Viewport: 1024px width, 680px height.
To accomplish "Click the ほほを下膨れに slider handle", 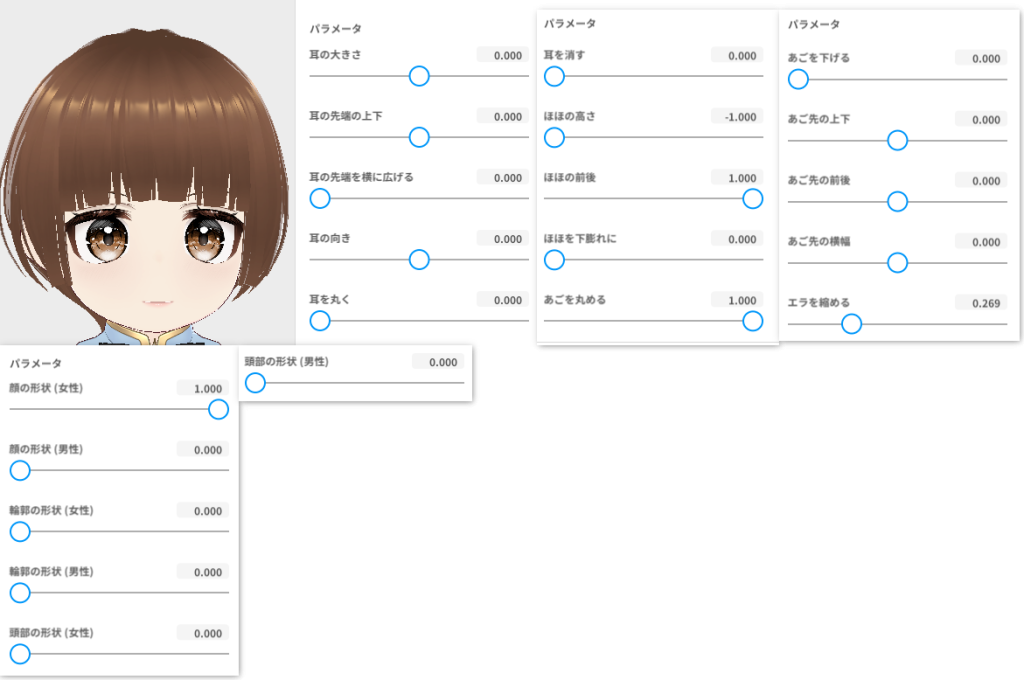I will 554,260.
